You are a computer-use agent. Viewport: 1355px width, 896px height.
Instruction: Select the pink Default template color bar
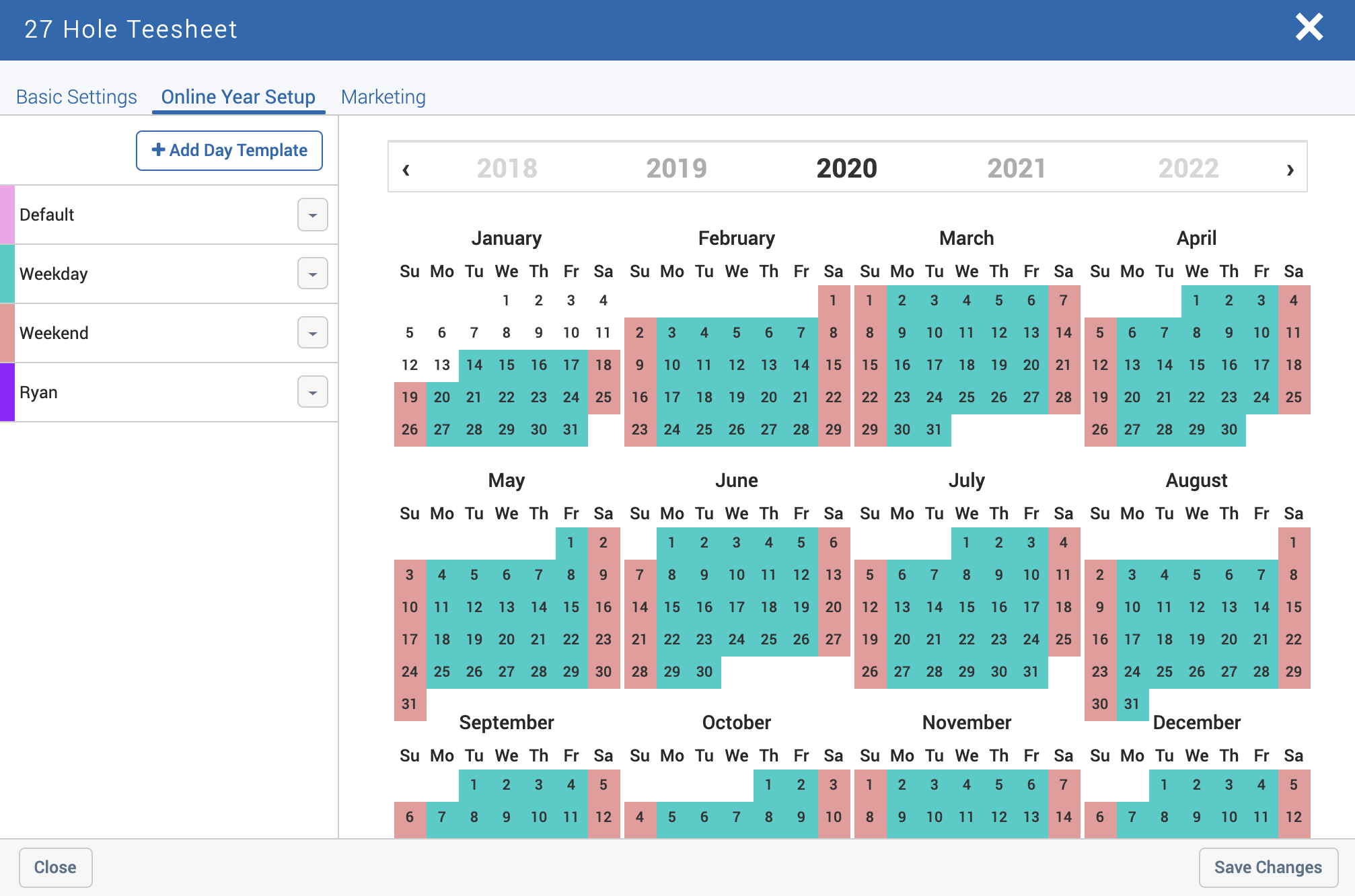click(x=7, y=215)
